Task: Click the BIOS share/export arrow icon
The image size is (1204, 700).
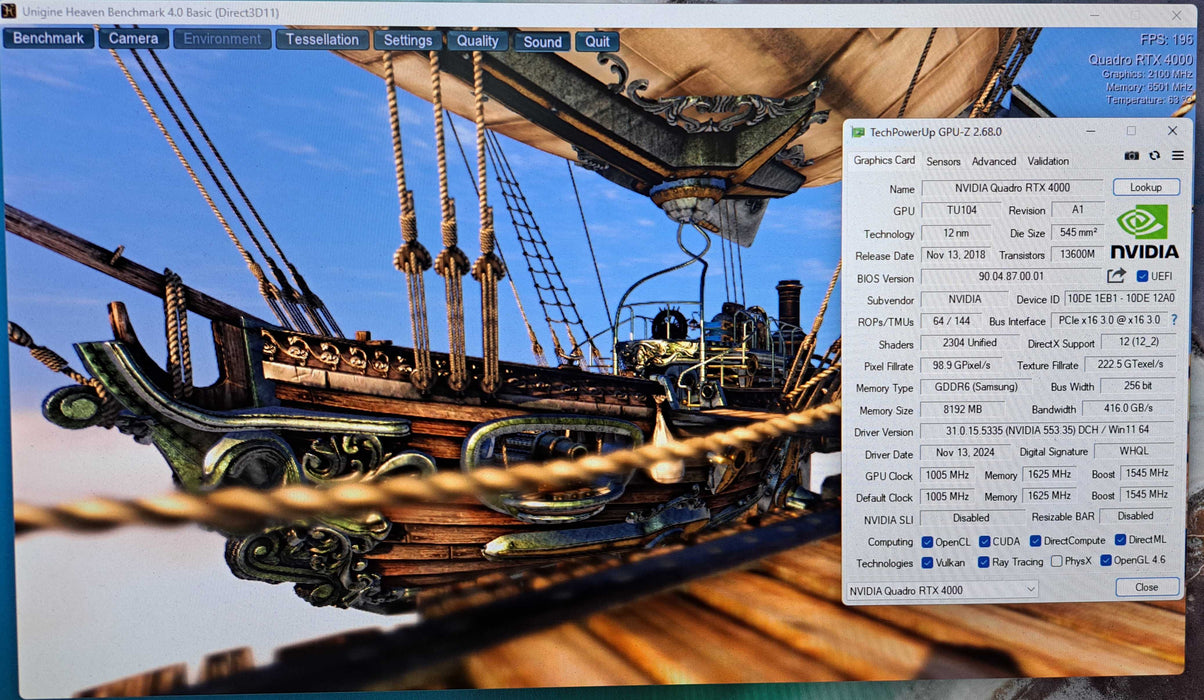Action: [x=1116, y=276]
